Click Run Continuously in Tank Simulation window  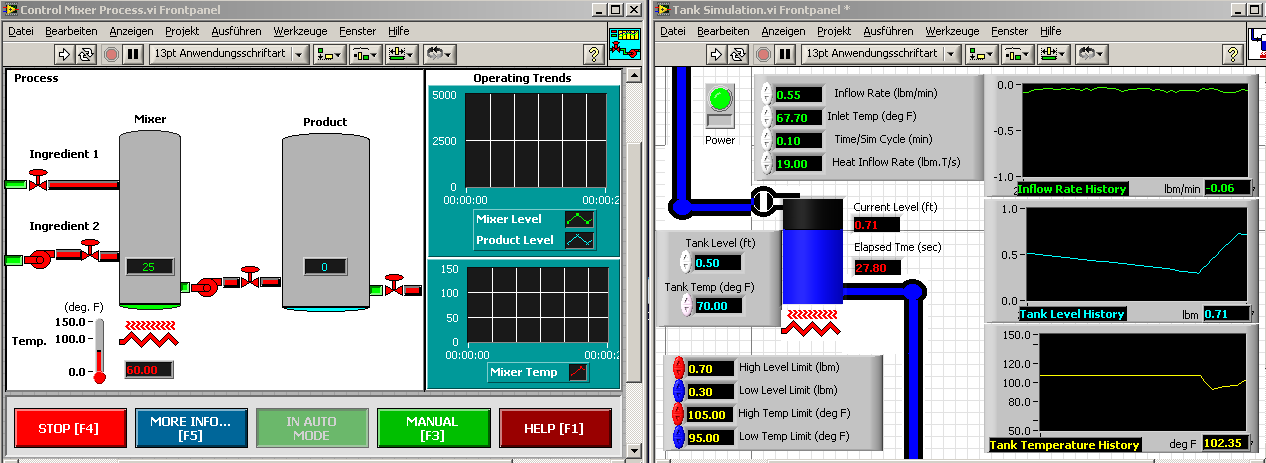coord(738,54)
